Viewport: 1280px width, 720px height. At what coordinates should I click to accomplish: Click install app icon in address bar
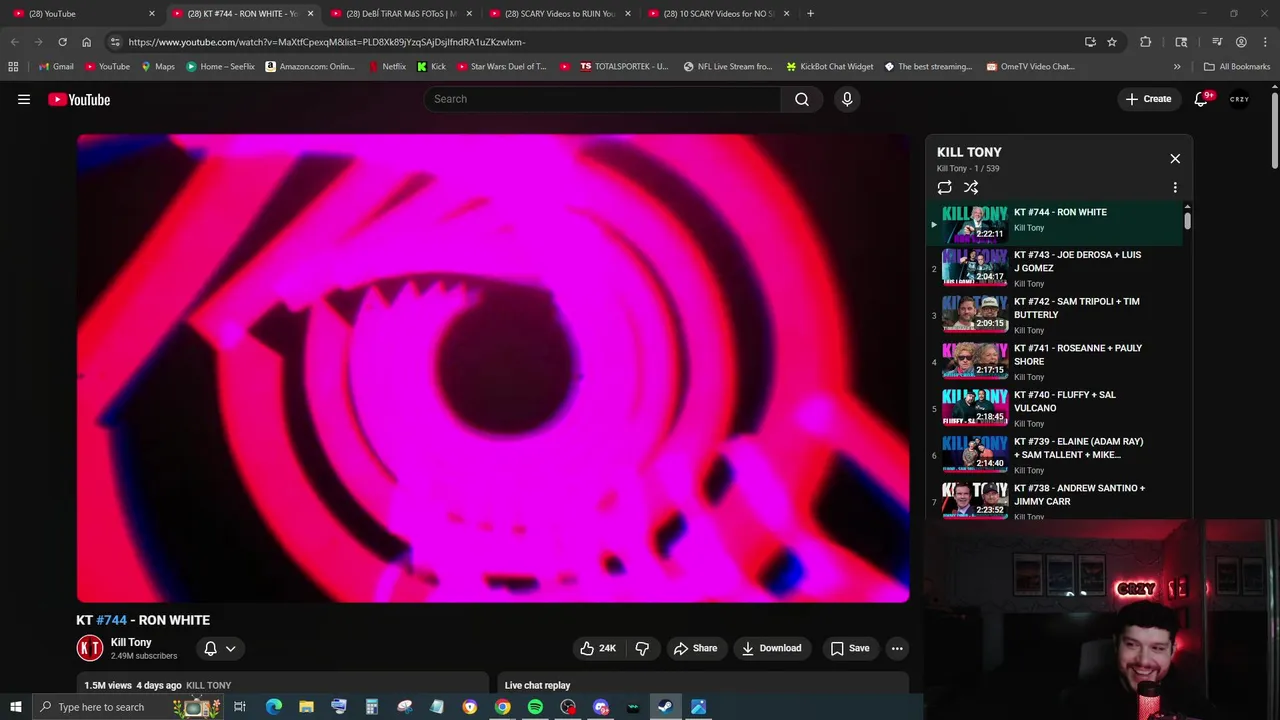(1090, 42)
